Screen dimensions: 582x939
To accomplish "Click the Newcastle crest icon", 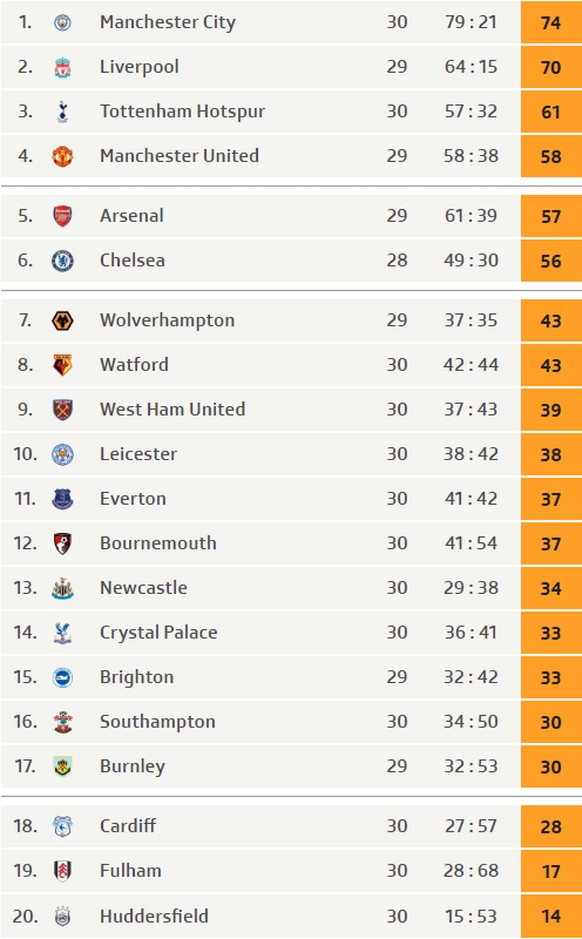I will click(62, 588).
